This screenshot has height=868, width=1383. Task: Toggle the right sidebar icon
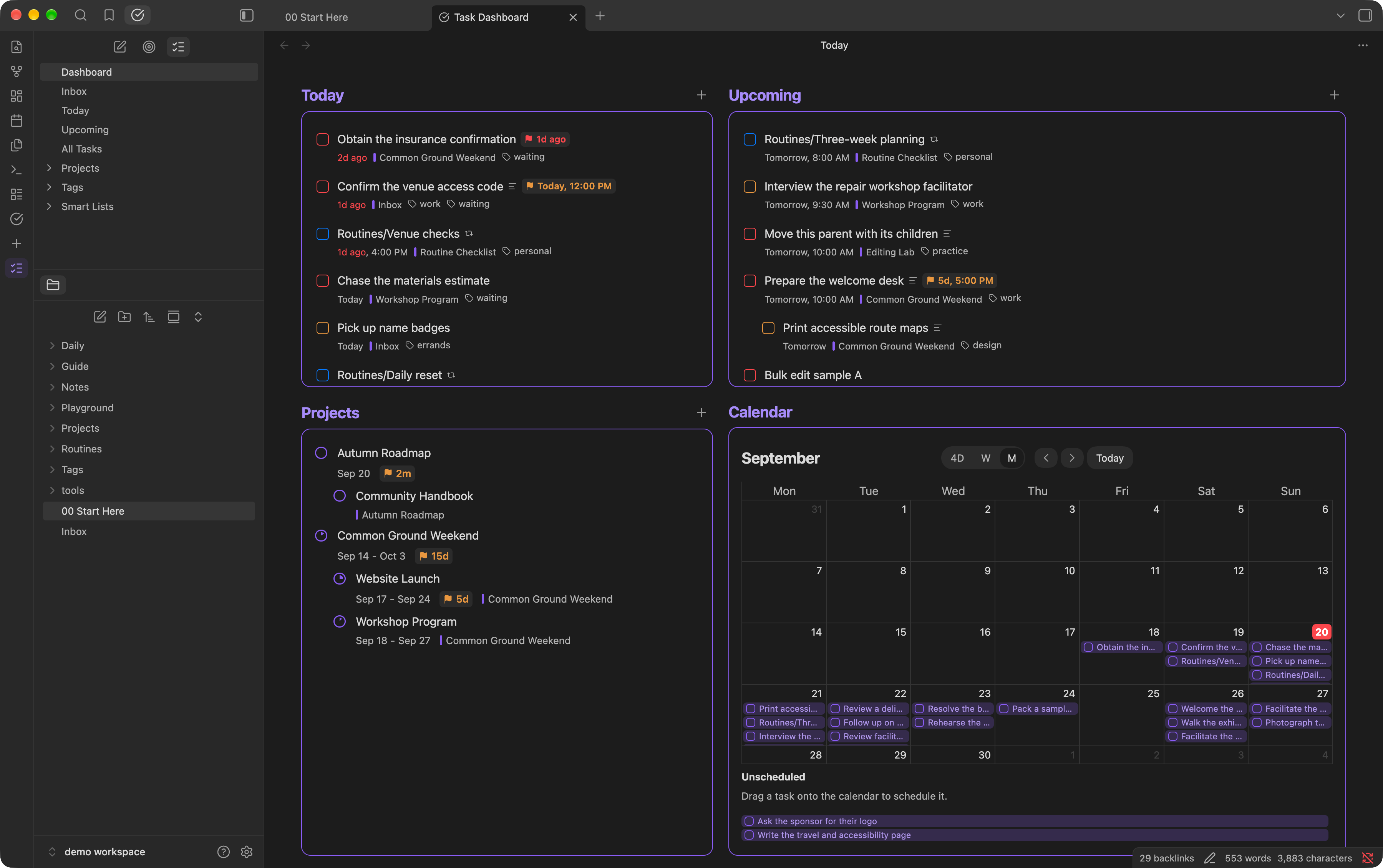1365,15
